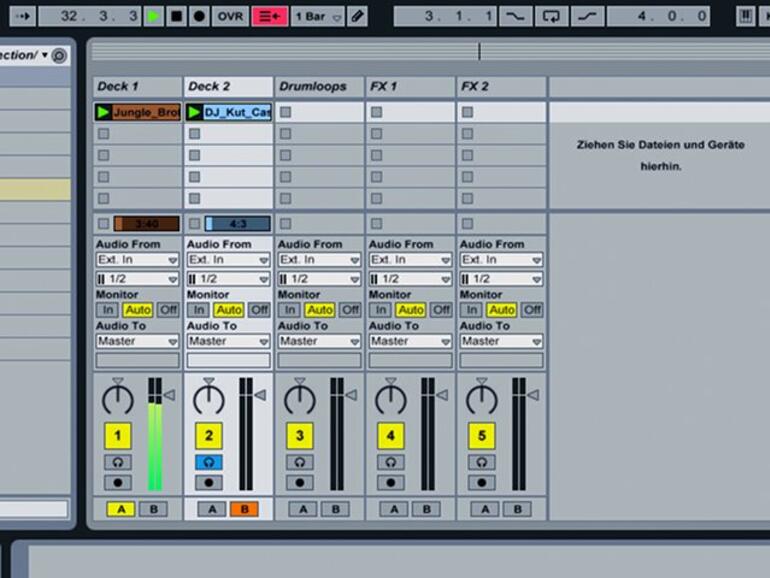Image resolution: width=770 pixels, height=578 pixels.
Task: Set Deck 2 monitor to Off
Action: click(x=259, y=310)
